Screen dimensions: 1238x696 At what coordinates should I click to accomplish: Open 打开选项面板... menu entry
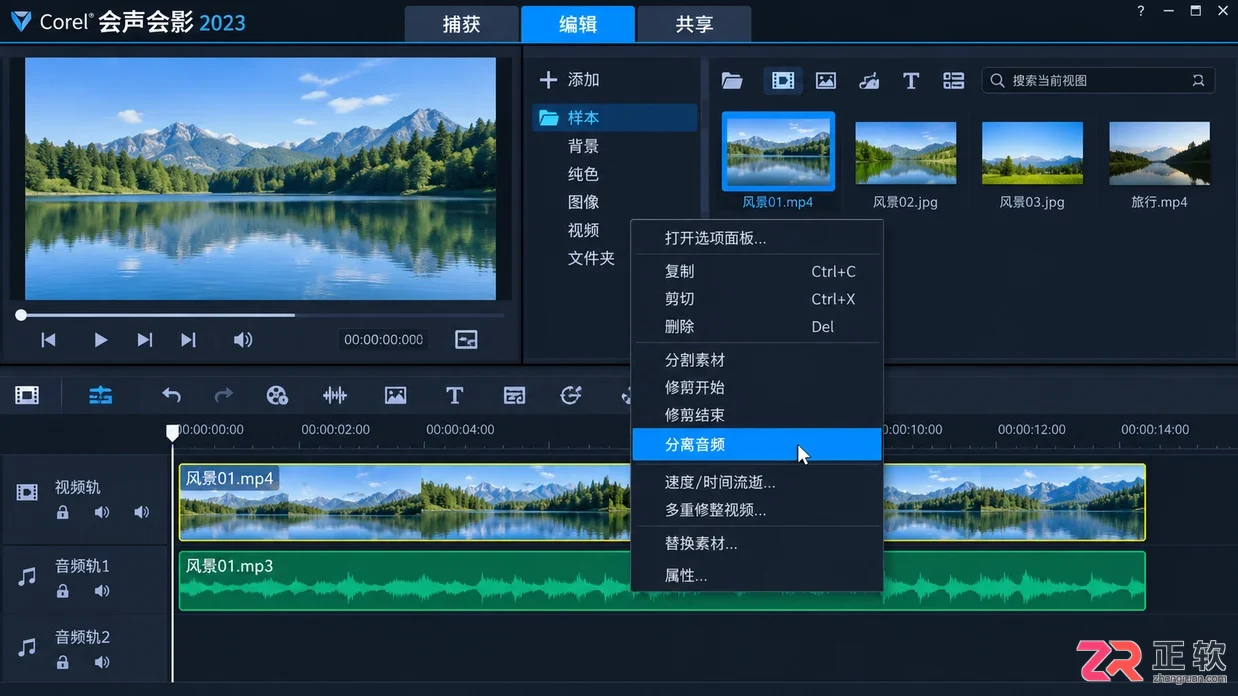757,238
